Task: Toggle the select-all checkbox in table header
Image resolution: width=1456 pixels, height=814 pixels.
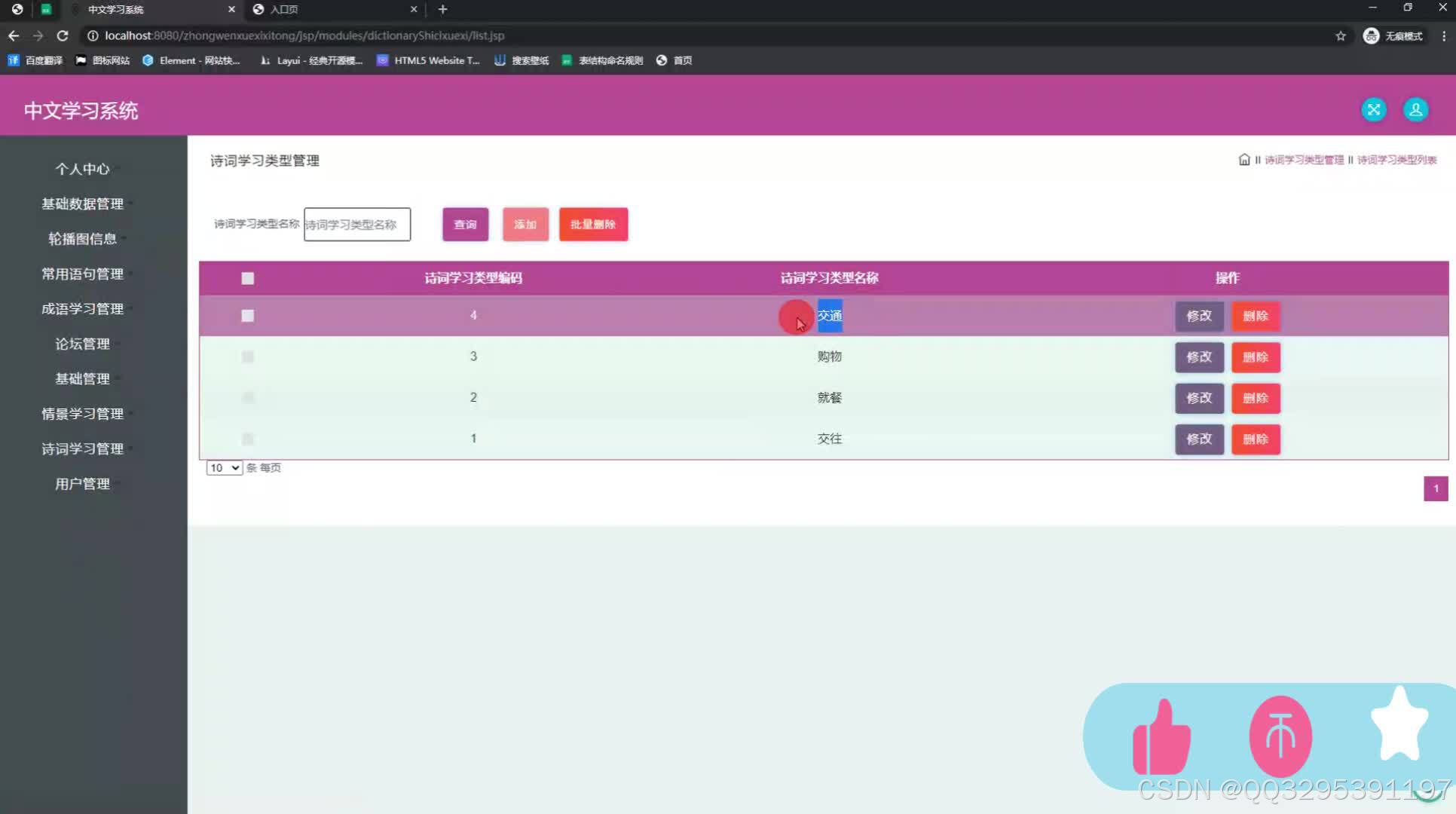Action: pyautogui.click(x=247, y=278)
